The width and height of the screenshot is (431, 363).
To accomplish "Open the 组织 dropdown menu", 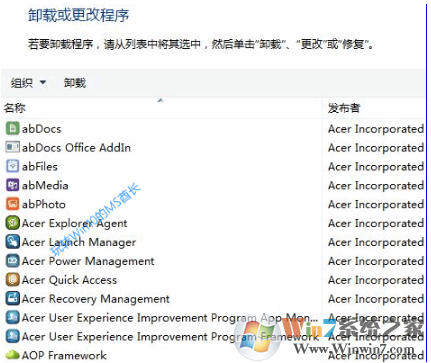I will (x=28, y=83).
